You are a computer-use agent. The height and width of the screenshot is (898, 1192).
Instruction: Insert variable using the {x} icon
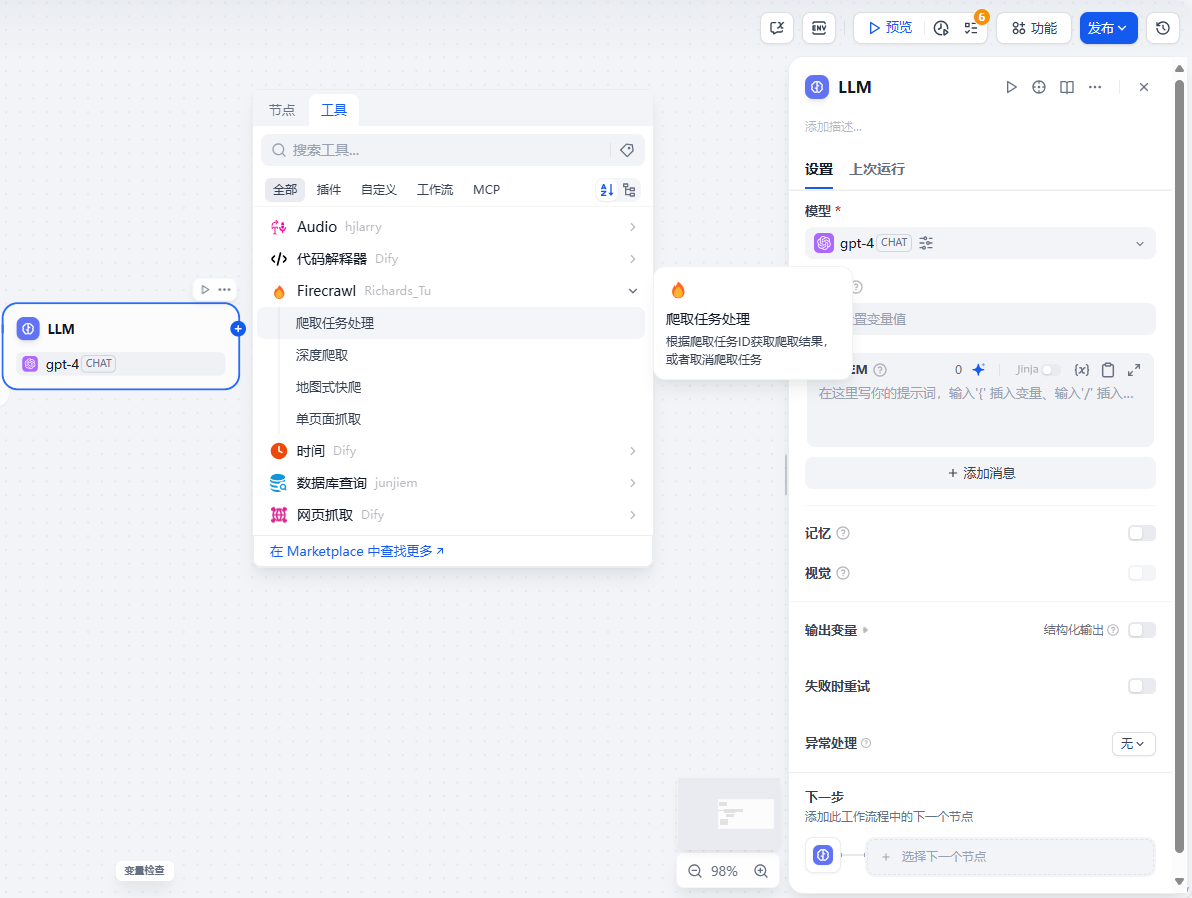1081,370
